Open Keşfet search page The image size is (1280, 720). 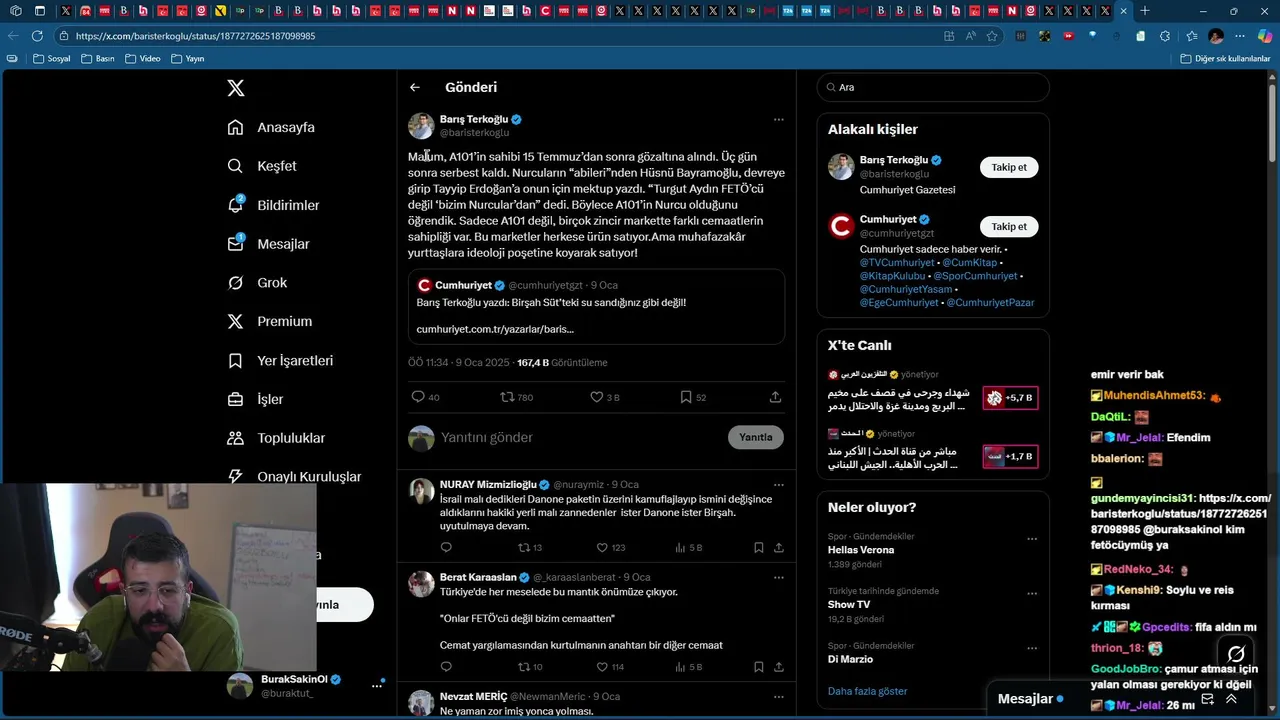[x=262, y=166]
